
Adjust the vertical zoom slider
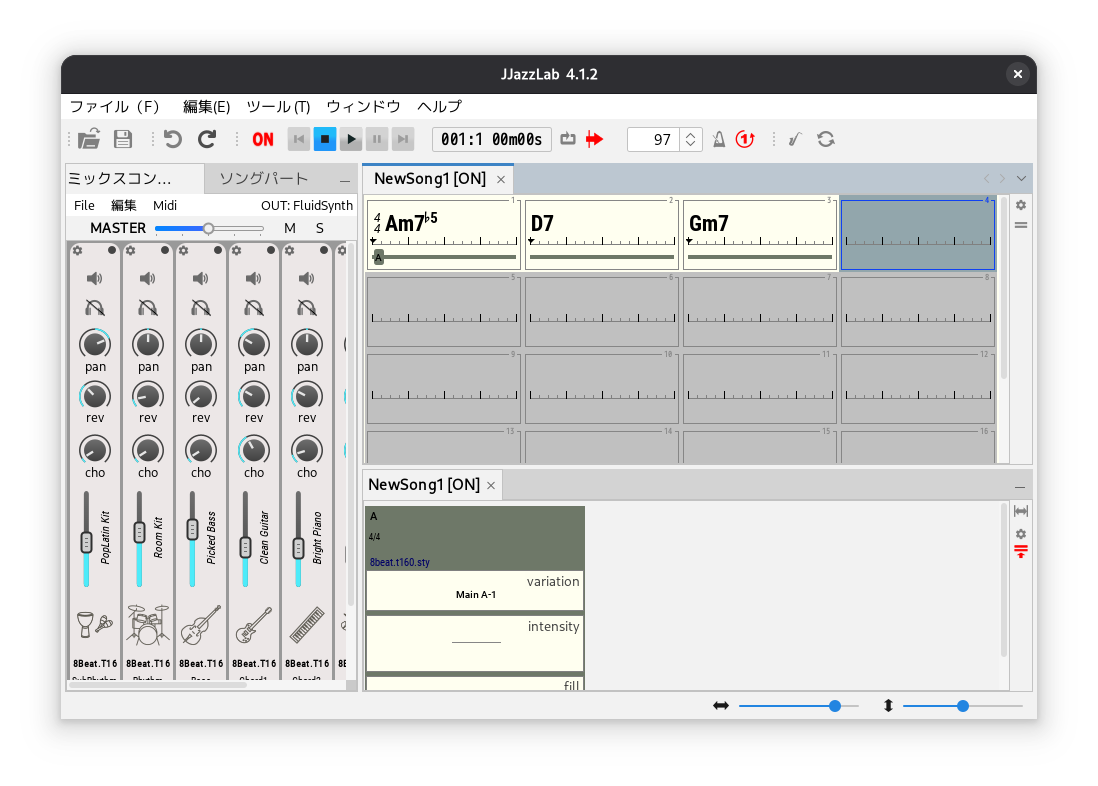pyautogui.click(x=963, y=706)
